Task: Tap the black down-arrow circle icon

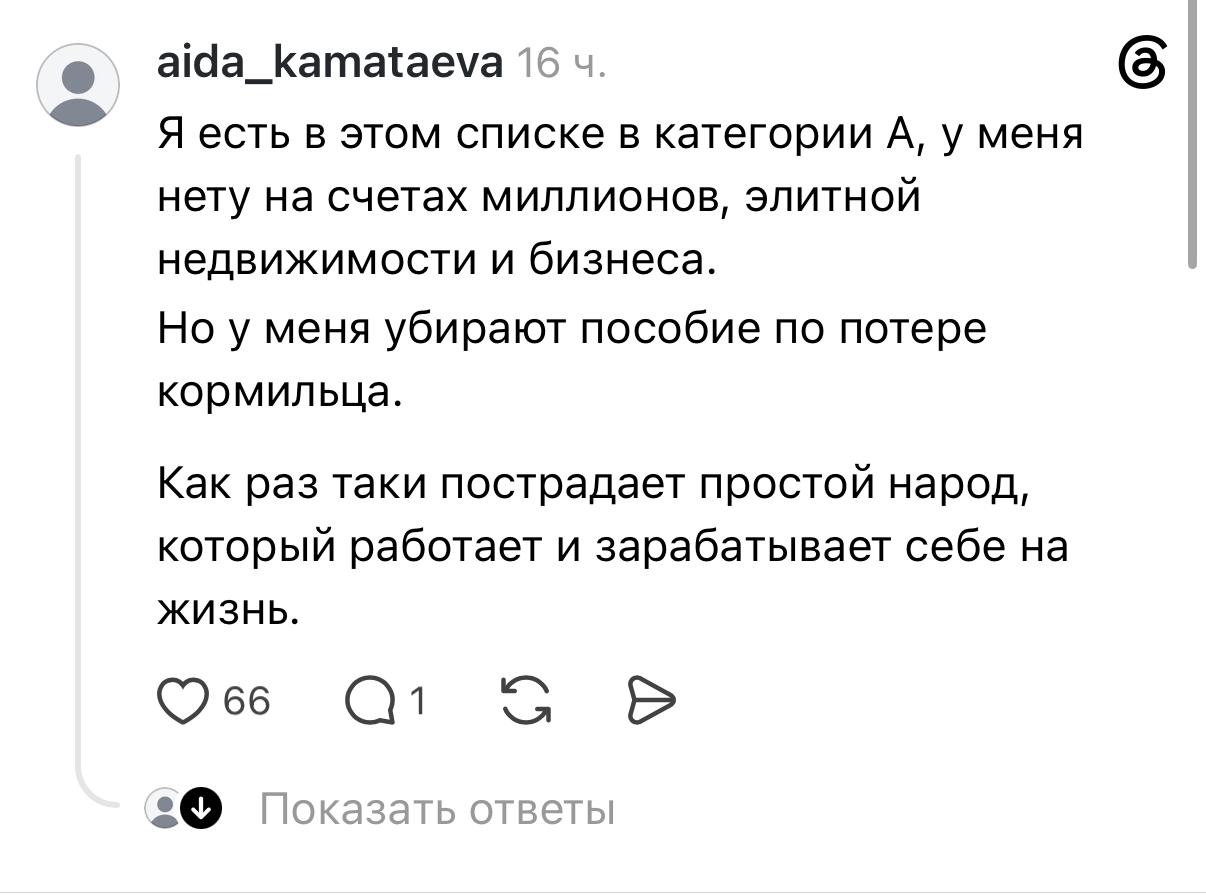Action: click(x=200, y=808)
